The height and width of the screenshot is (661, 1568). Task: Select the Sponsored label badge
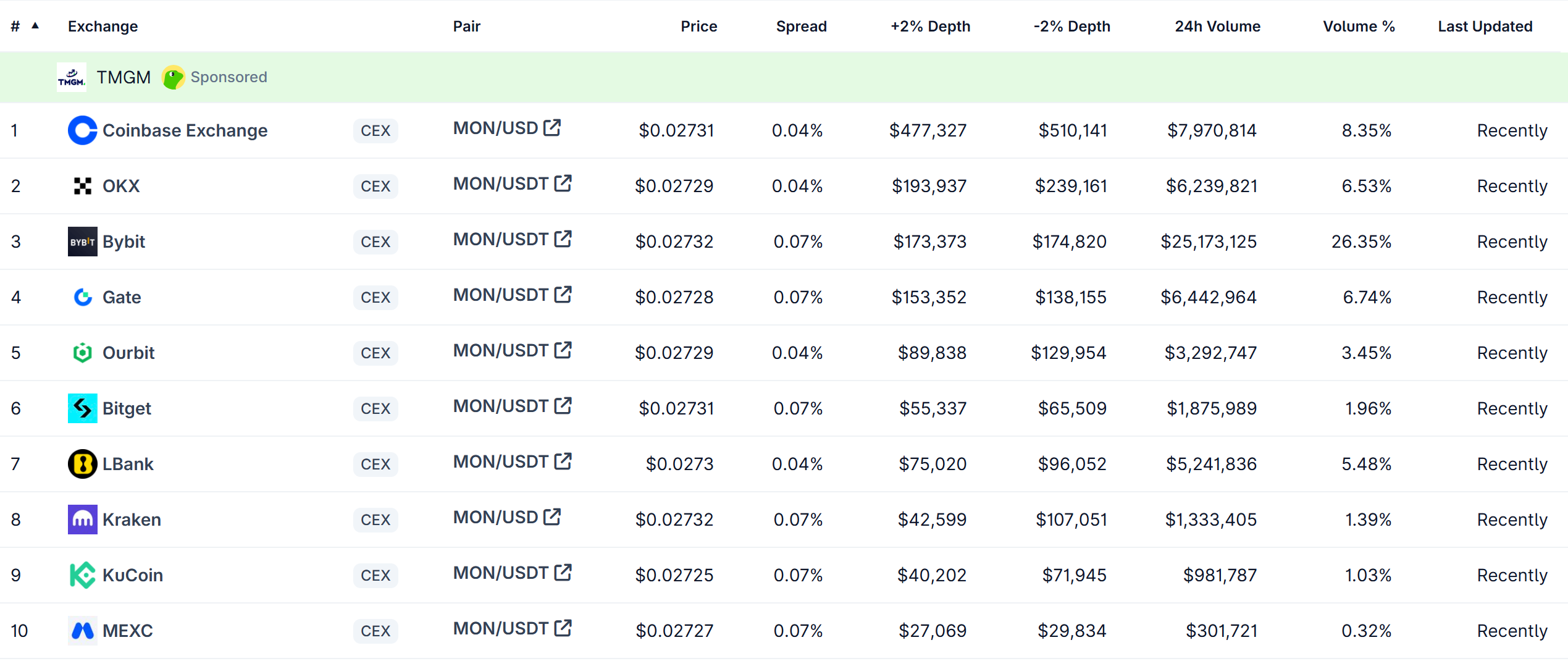point(229,77)
